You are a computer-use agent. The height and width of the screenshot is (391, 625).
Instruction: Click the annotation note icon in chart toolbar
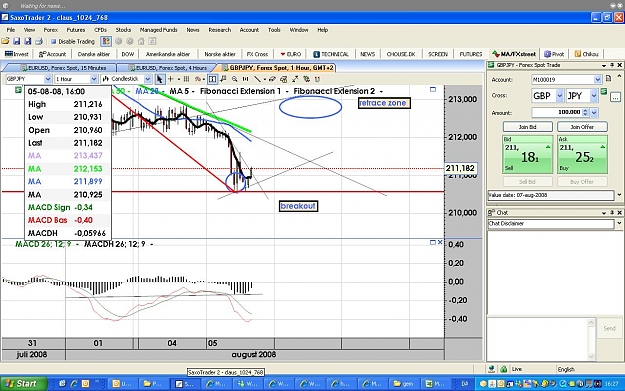click(223, 79)
